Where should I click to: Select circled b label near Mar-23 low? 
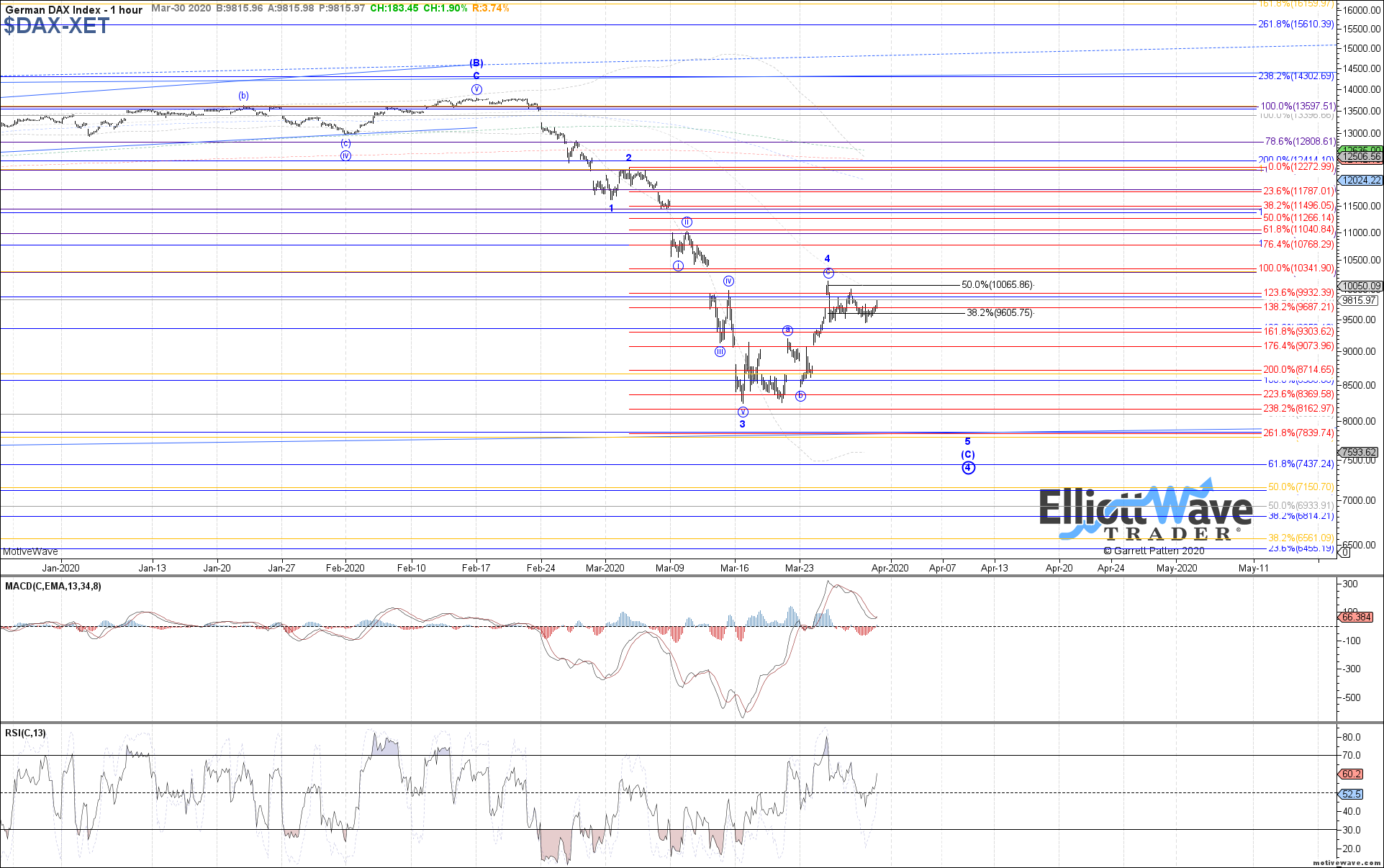coord(800,396)
